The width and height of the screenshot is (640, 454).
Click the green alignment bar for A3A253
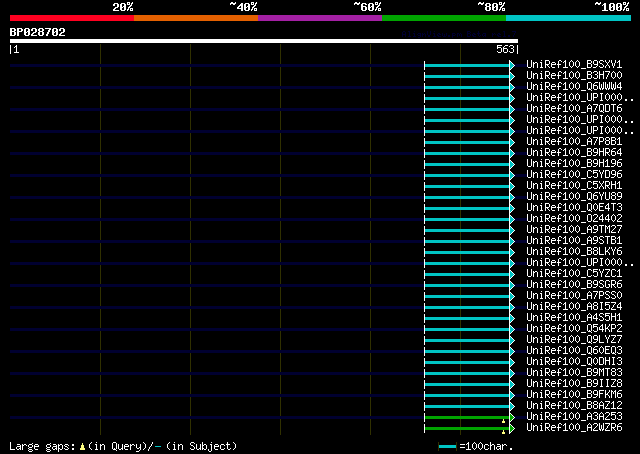[467, 417]
